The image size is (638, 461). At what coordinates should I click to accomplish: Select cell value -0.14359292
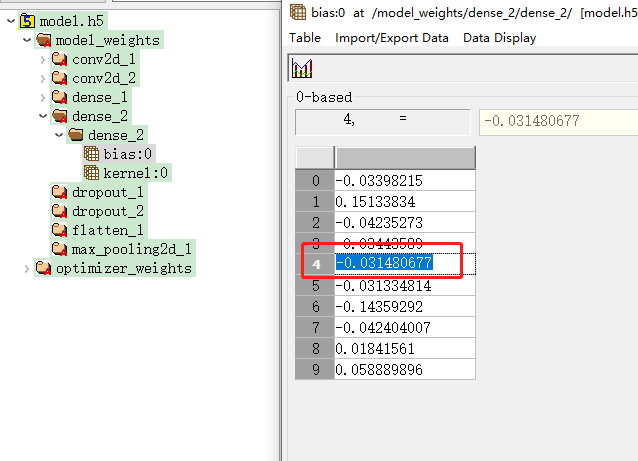point(405,306)
